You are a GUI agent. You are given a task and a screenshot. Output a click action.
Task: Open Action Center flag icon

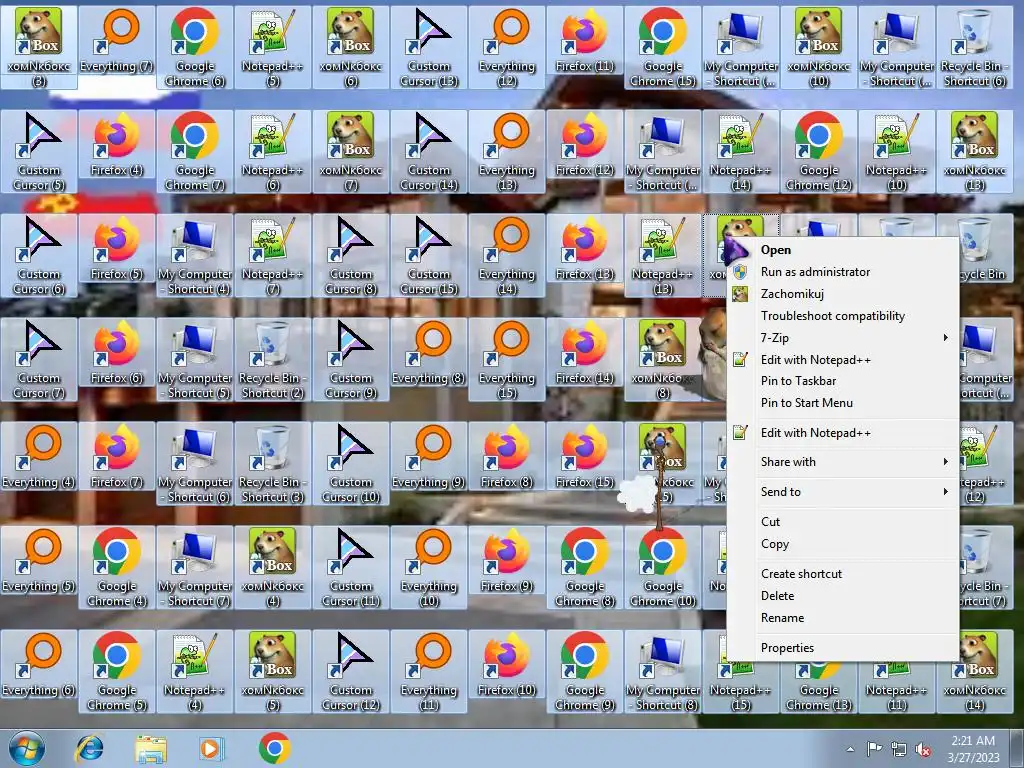[874, 749]
